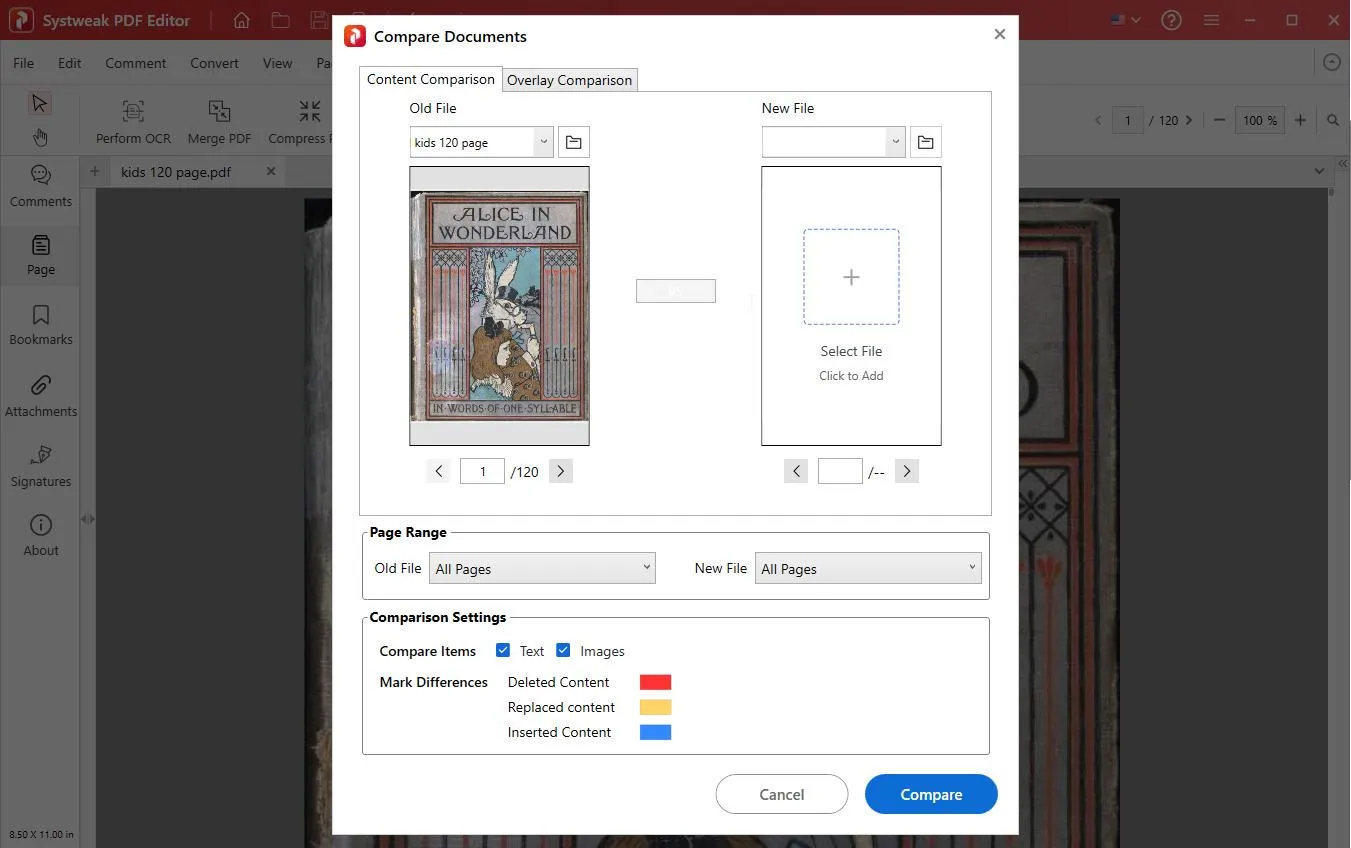Screen dimensions: 1351x848
Task: Pick the blue Inserted Content color
Action: pos(655,732)
